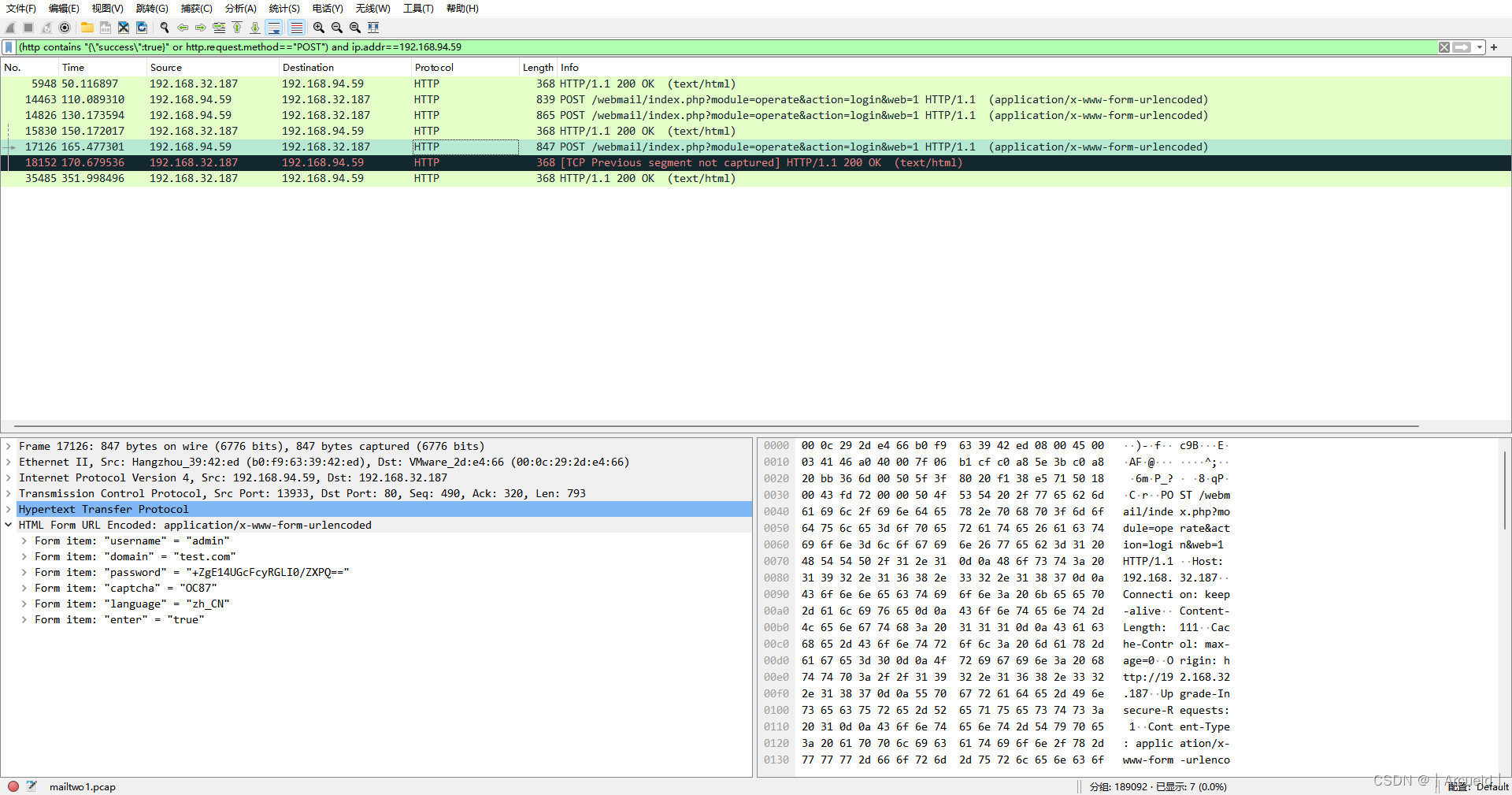Click the hex dump pane vertical scrollbar

[1505, 489]
